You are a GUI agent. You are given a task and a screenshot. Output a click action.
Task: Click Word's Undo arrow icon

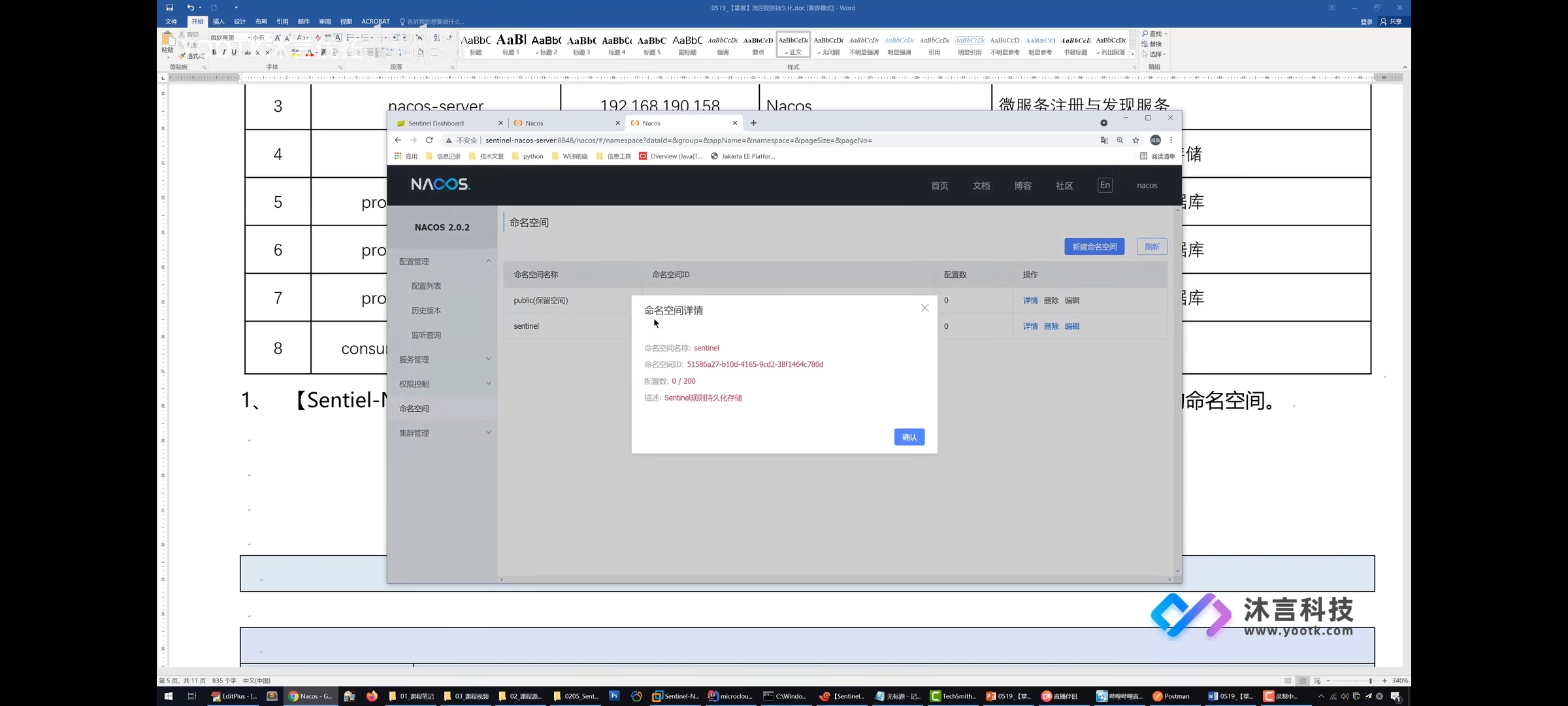190,8
